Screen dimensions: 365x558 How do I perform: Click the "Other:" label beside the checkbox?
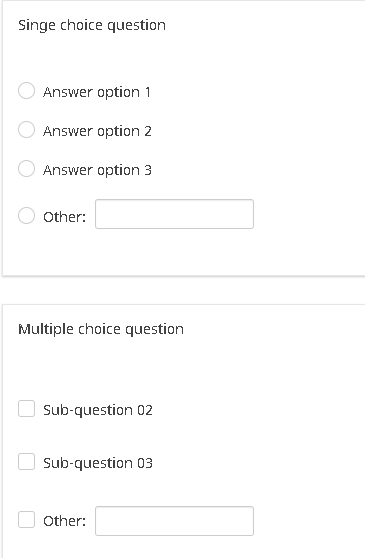coord(64,521)
